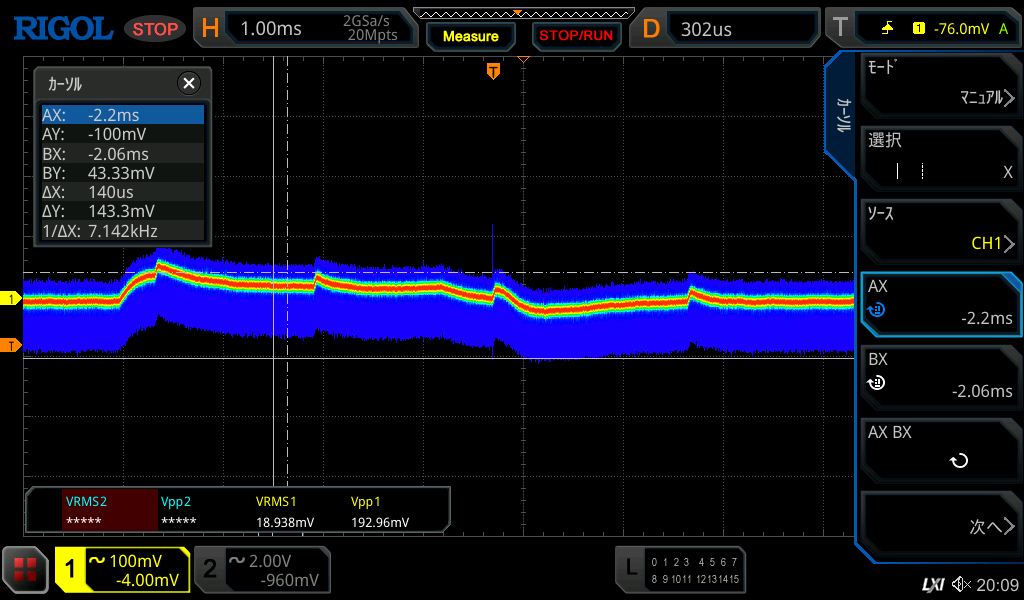1024x600 pixels.
Task: Toggle channel 2 using the 2.00V button
Action: click(262, 570)
